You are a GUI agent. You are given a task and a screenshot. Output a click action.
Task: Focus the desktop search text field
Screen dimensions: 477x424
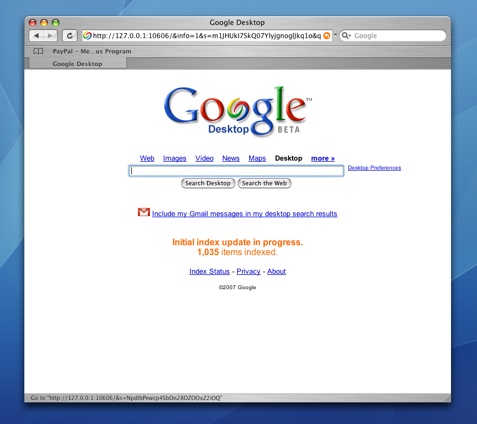(236, 171)
